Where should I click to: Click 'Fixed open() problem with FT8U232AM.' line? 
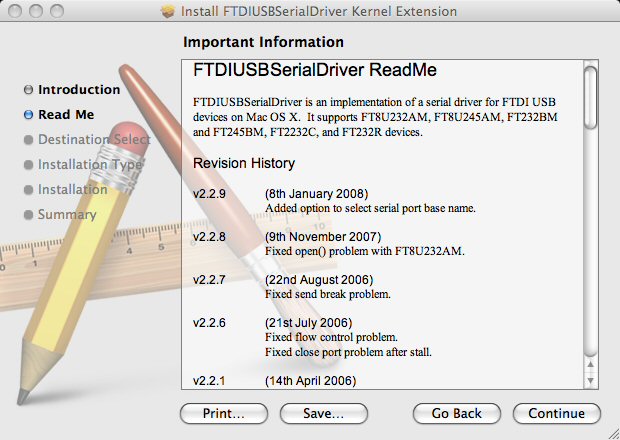point(365,251)
